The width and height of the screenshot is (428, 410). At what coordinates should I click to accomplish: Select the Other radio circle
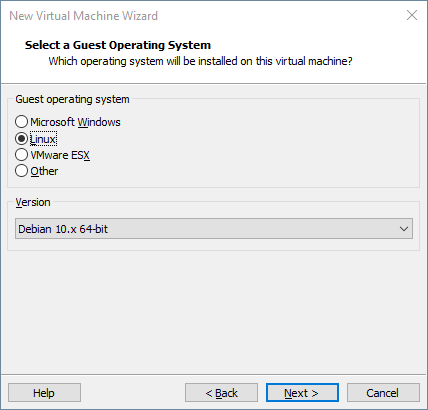pos(21,171)
